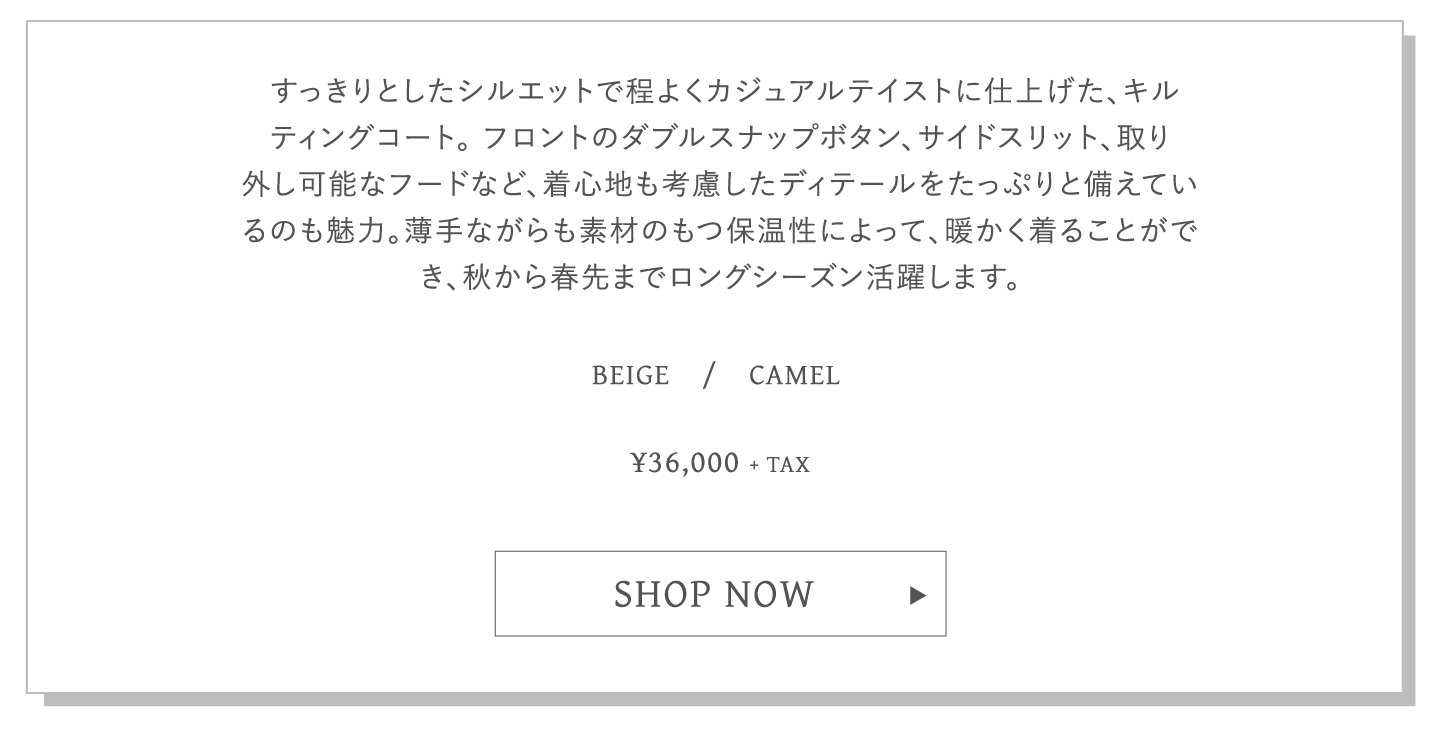The width and height of the screenshot is (1440, 730).
Task: Click the slash separator between BEIGE and CAMEL
Action: coord(709,377)
